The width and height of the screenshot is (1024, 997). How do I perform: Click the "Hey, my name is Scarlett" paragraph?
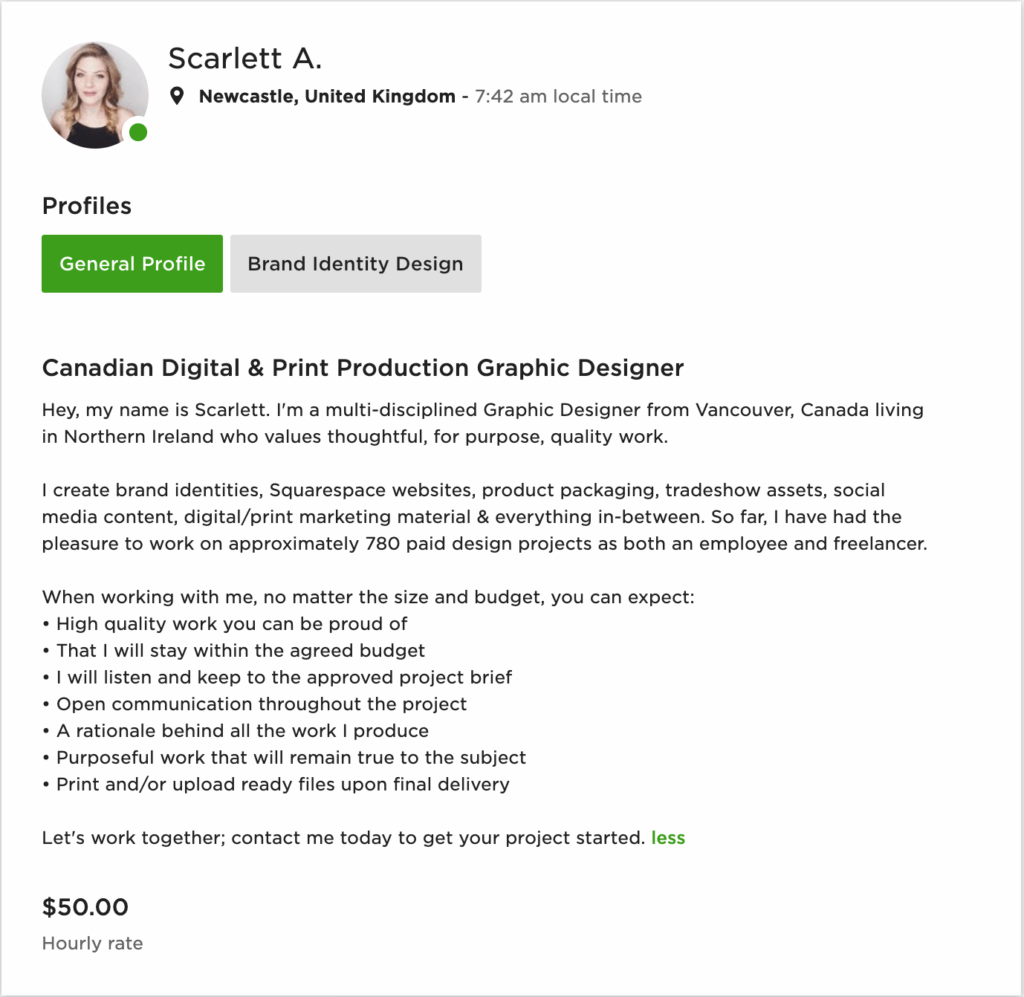click(482, 423)
